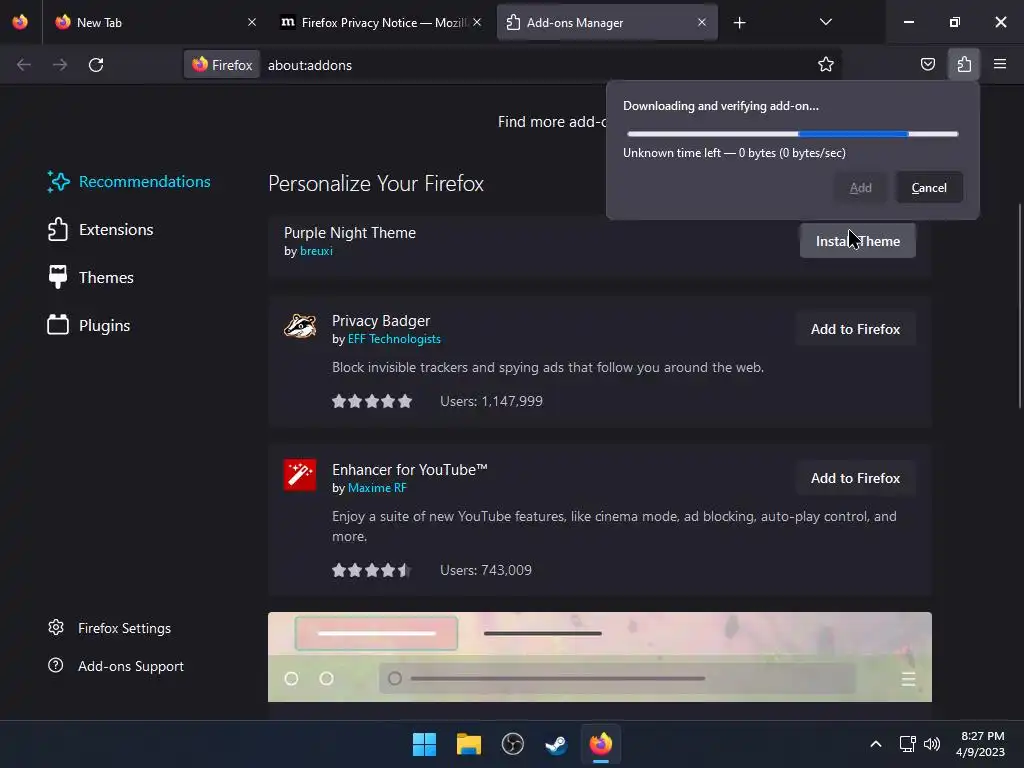Image resolution: width=1024 pixels, height=768 pixels.
Task: Focus the about:addons address field
Action: point(536,65)
